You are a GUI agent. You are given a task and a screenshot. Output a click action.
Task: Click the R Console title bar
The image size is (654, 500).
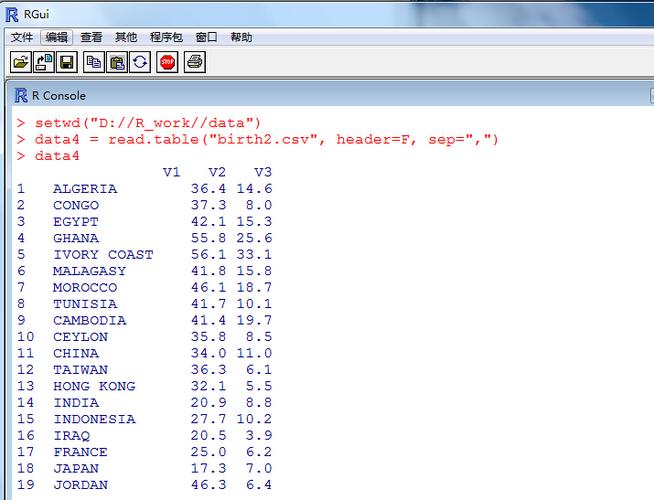click(330, 95)
